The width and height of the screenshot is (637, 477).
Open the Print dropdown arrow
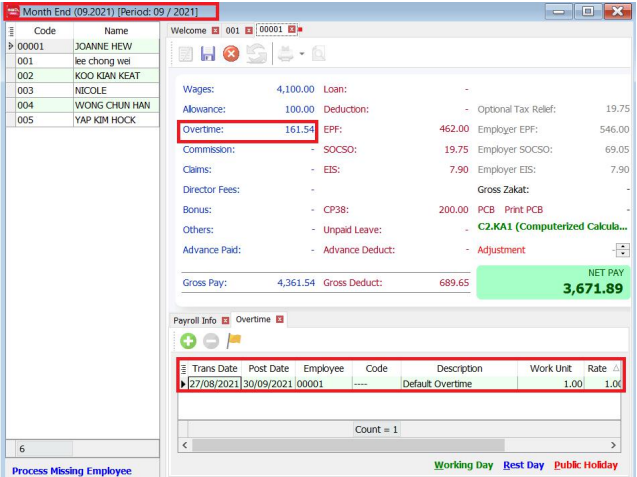[301, 54]
